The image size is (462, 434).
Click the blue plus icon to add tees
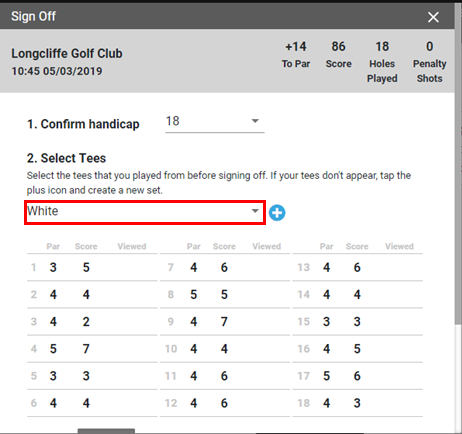pos(277,213)
